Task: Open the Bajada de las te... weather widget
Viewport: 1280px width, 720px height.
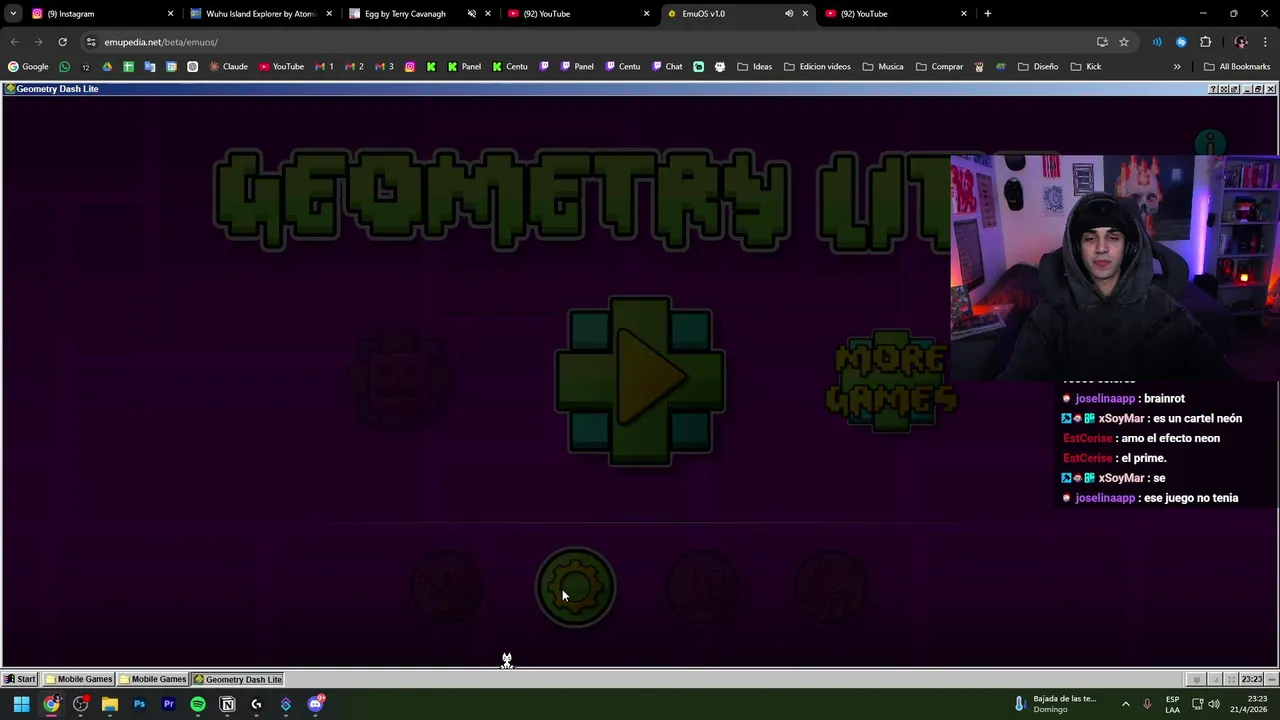Action: pos(1055,704)
